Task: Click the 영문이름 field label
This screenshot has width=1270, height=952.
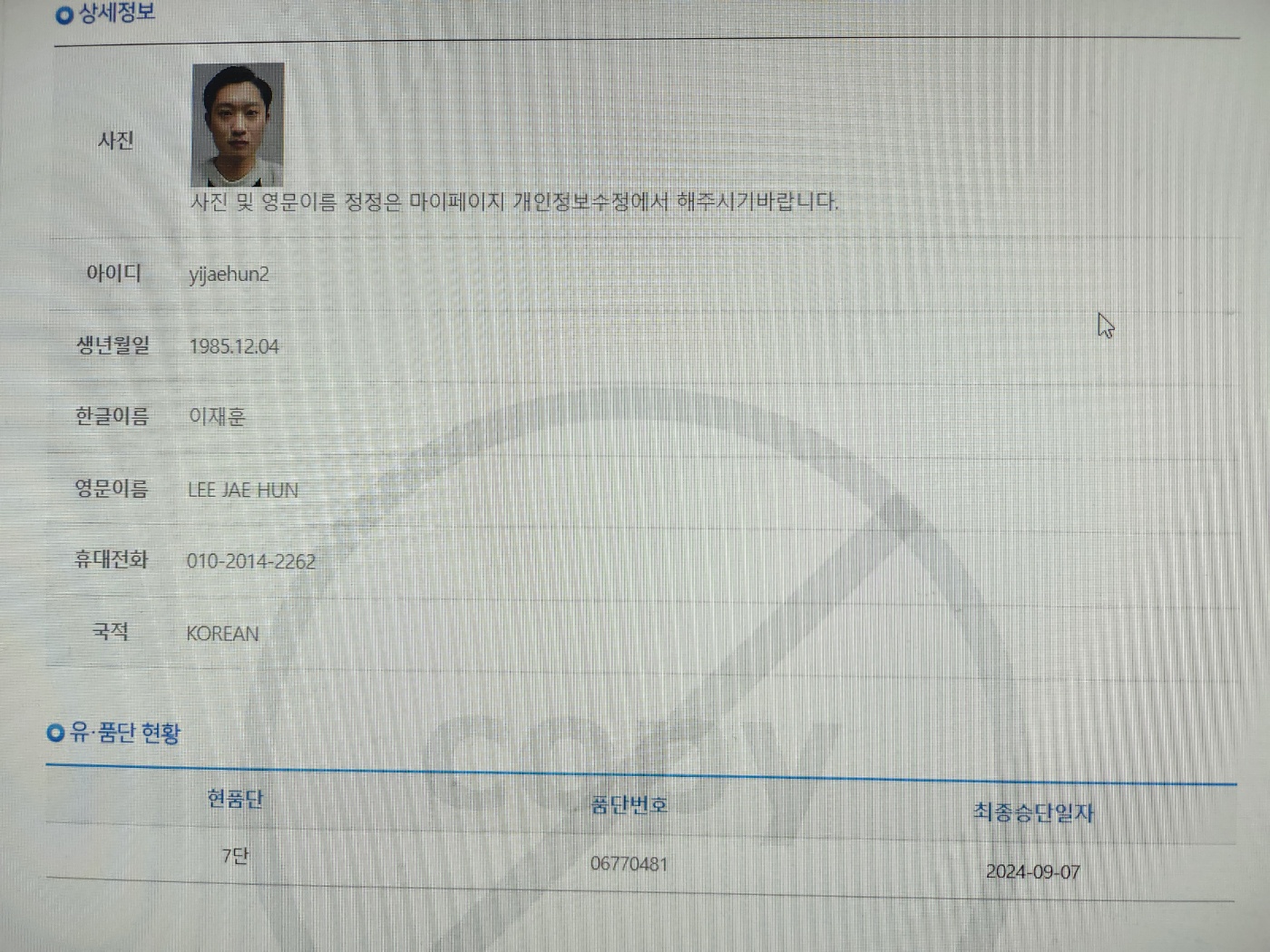Action: tap(111, 489)
